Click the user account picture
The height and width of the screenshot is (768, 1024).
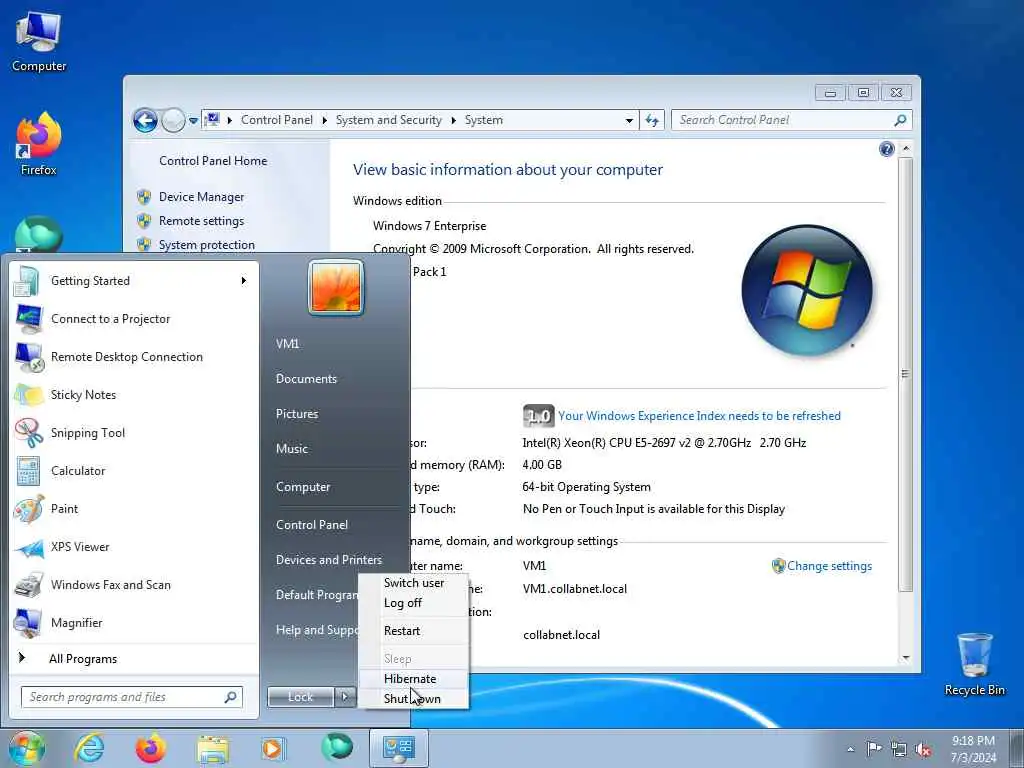pyautogui.click(x=336, y=287)
